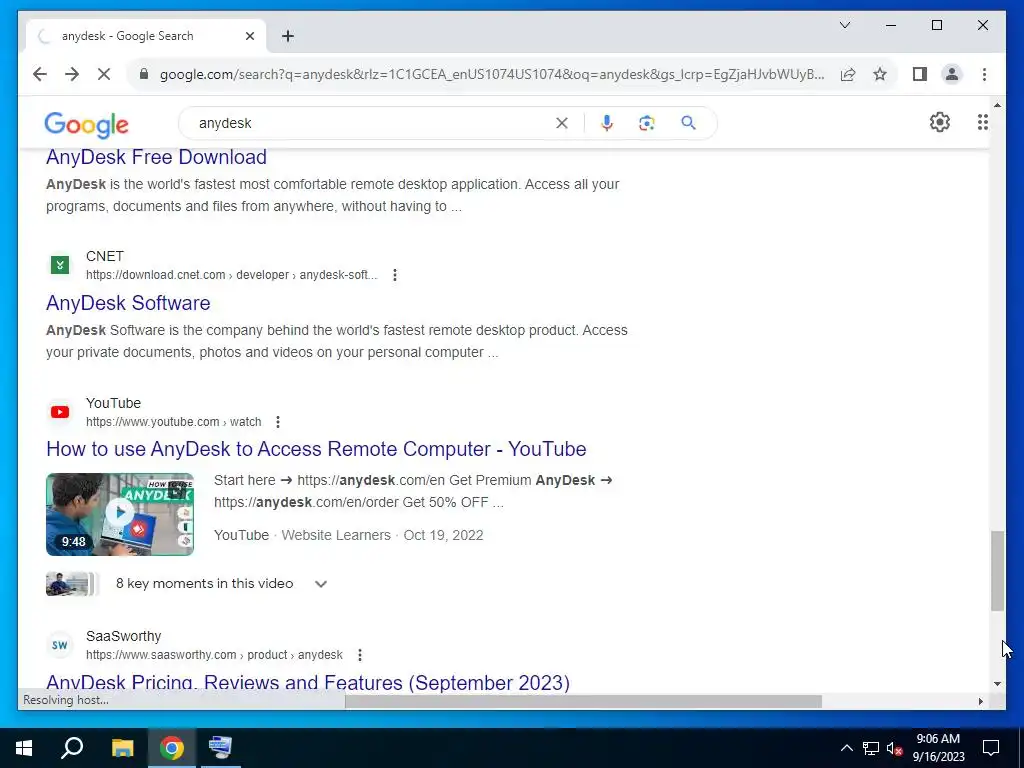This screenshot has width=1024, height=768.
Task: Click the saasworthy.com product URL breadcrumb
Action: tap(214, 655)
